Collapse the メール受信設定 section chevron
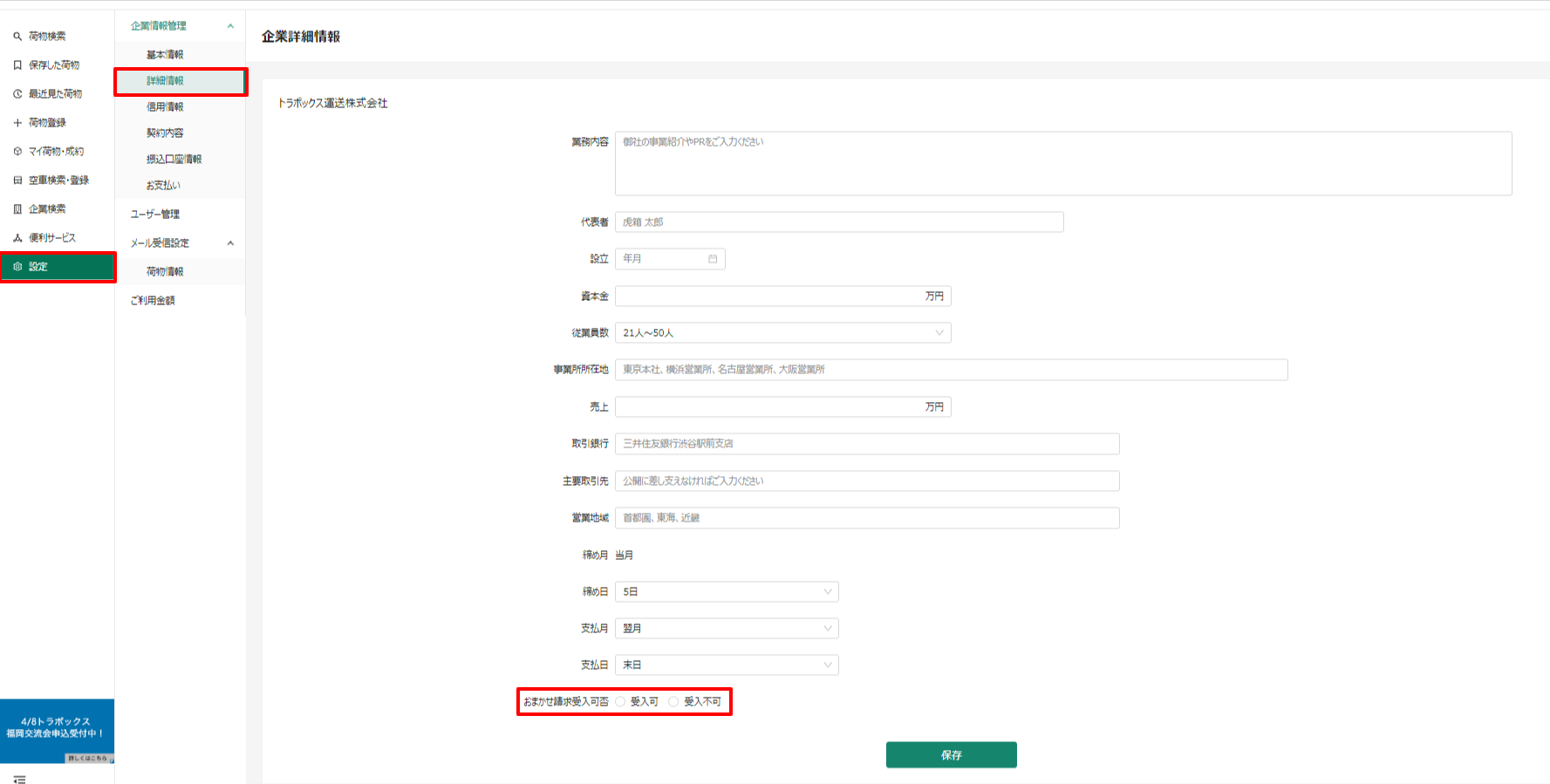Image resolution: width=1550 pixels, height=784 pixels. (230, 243)
